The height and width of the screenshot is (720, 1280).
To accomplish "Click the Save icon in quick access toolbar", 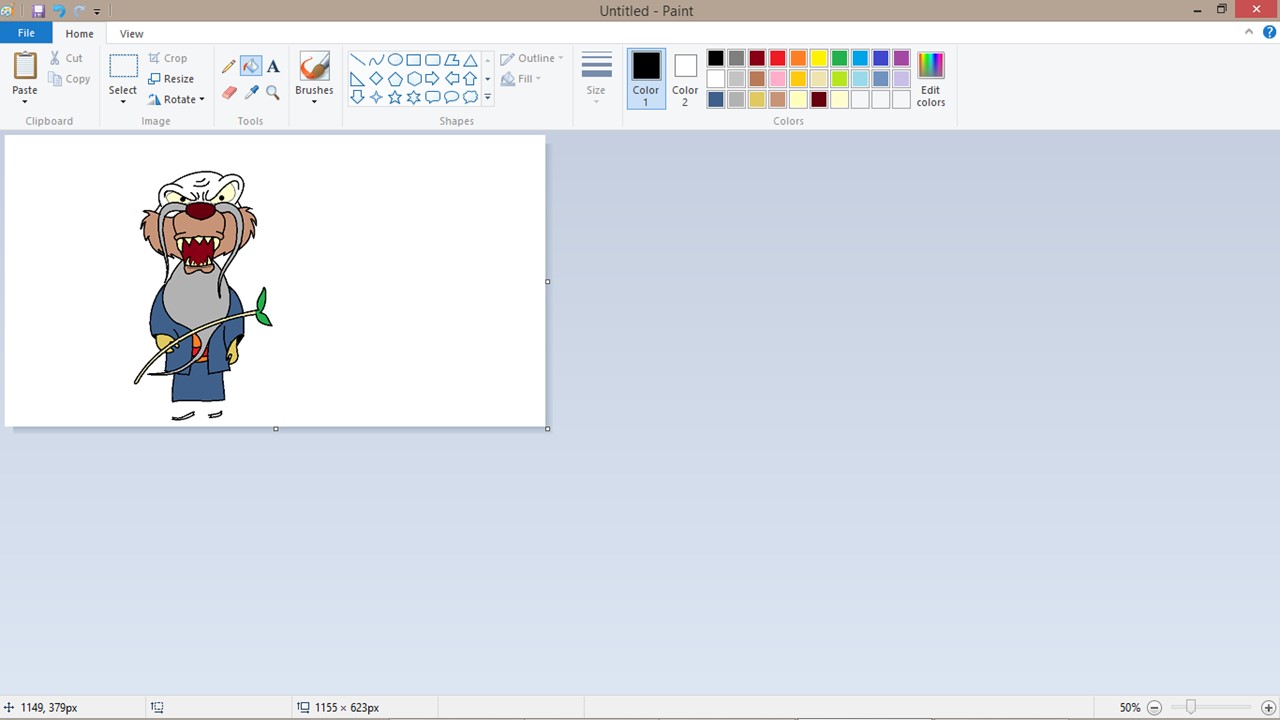I will click(x=38, y=11).
